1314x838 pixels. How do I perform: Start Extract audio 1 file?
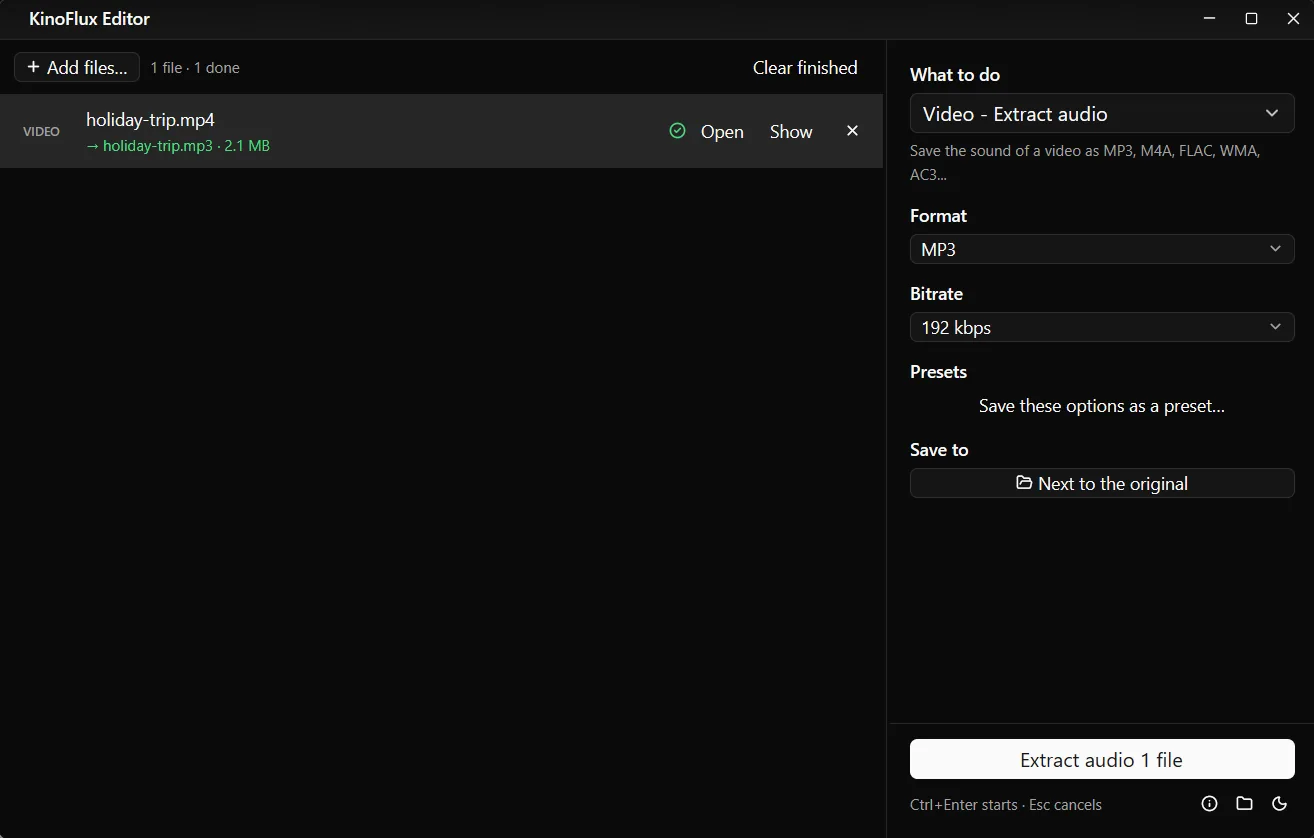tap(1102, 759)
